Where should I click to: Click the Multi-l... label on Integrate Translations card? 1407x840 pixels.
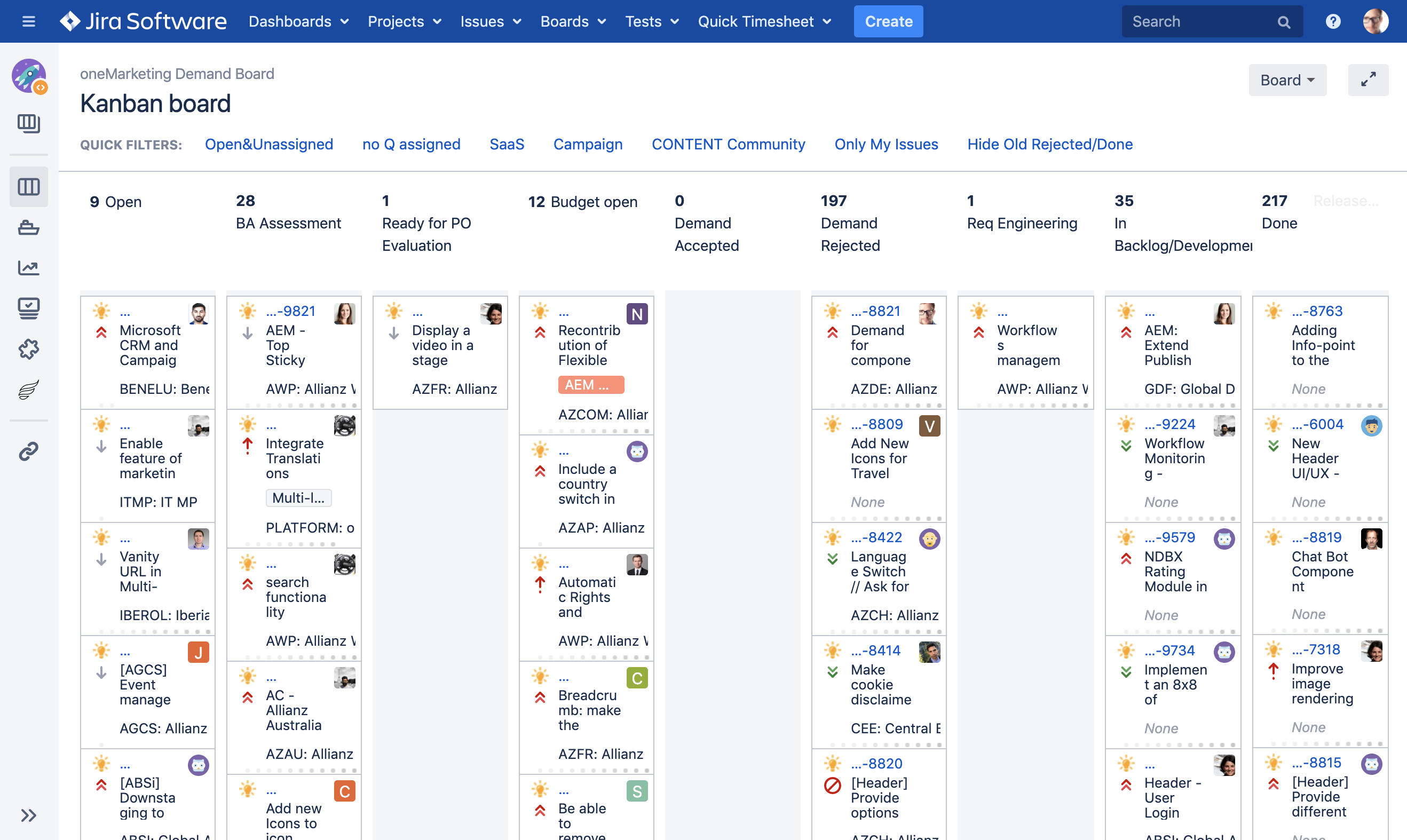point(298,498)
